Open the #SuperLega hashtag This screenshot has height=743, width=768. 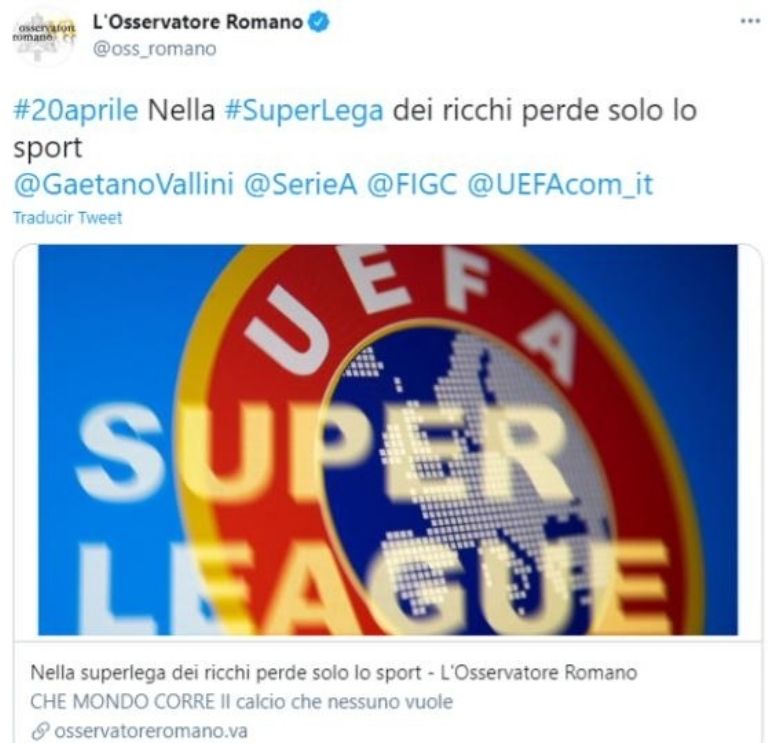tap(304, 111)
